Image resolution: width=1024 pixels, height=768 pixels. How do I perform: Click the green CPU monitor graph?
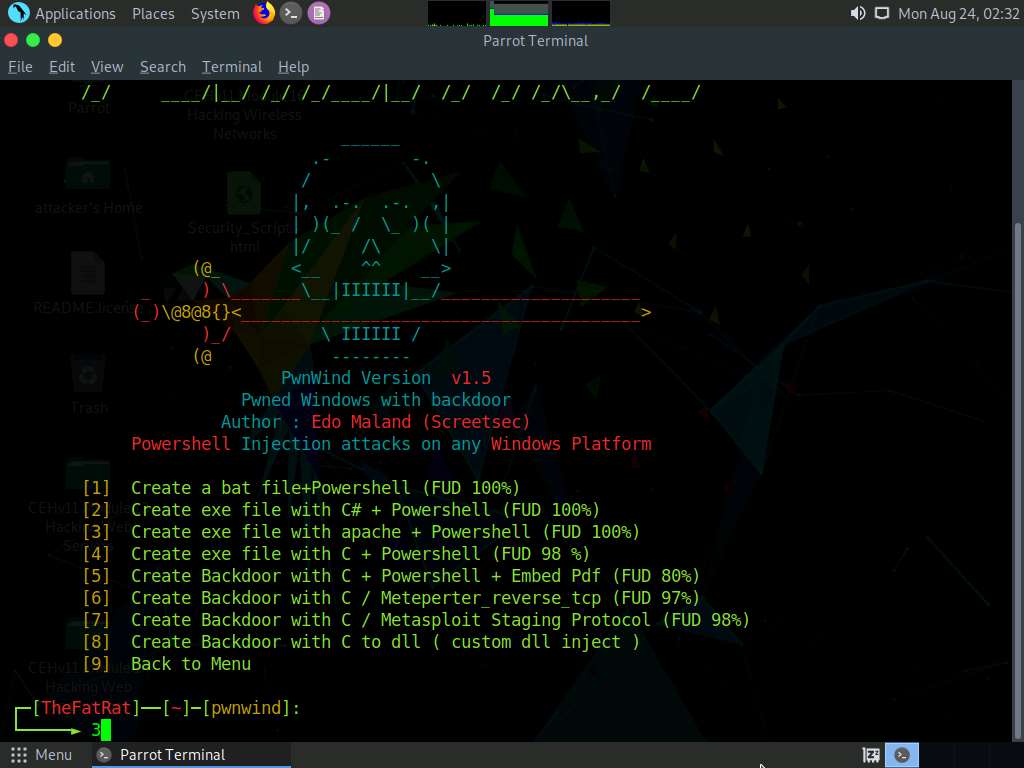click(x=519, y=14)
